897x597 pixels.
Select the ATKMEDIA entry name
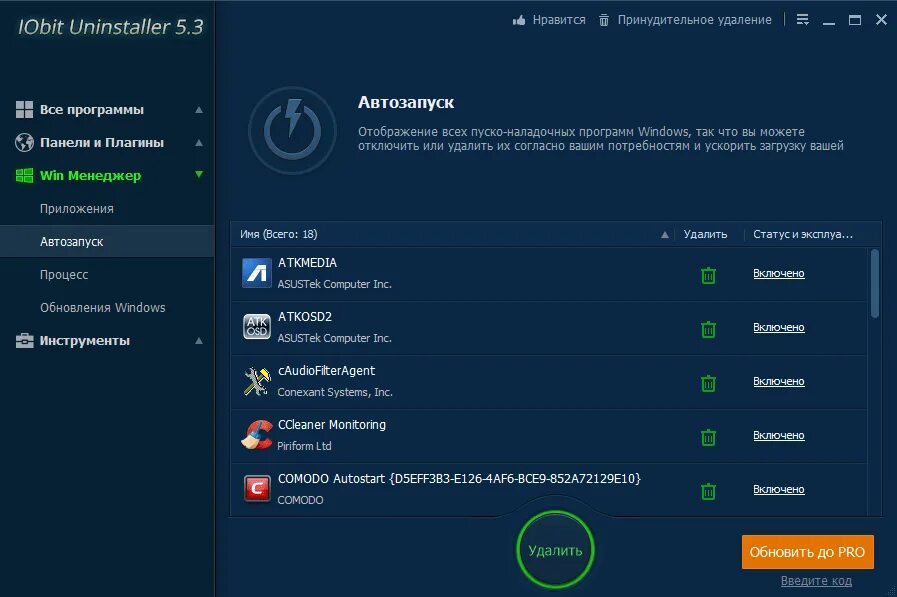click(x=307, y=262)
